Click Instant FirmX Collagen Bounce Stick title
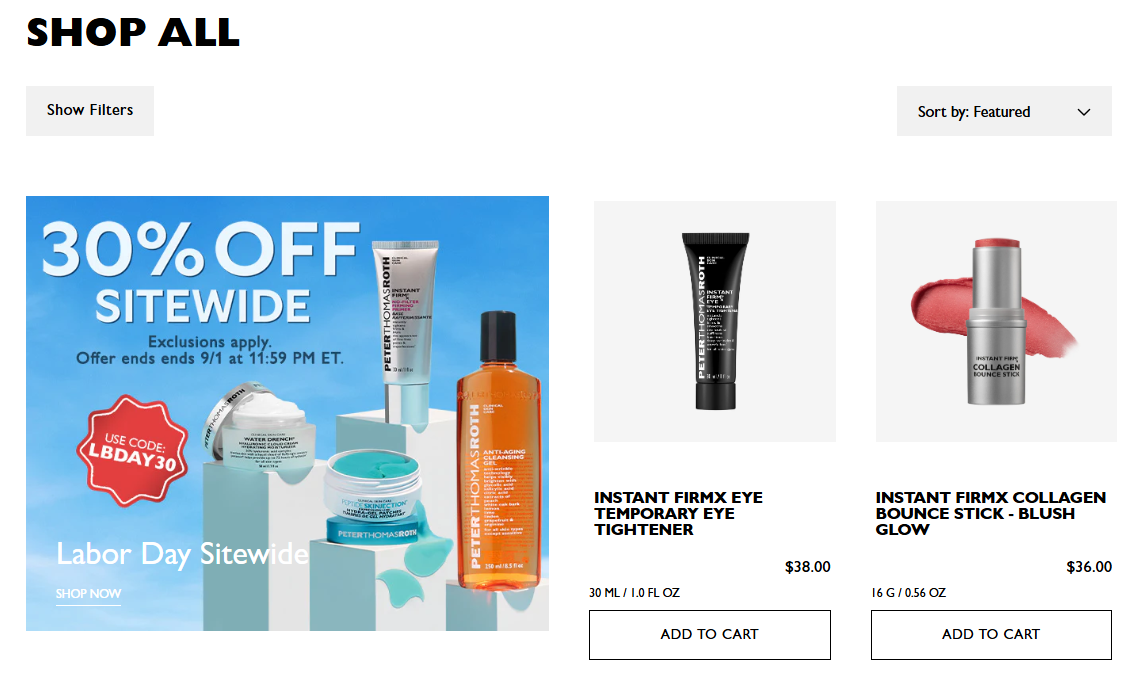1134x676 pixels. click(x=990, y=513)
